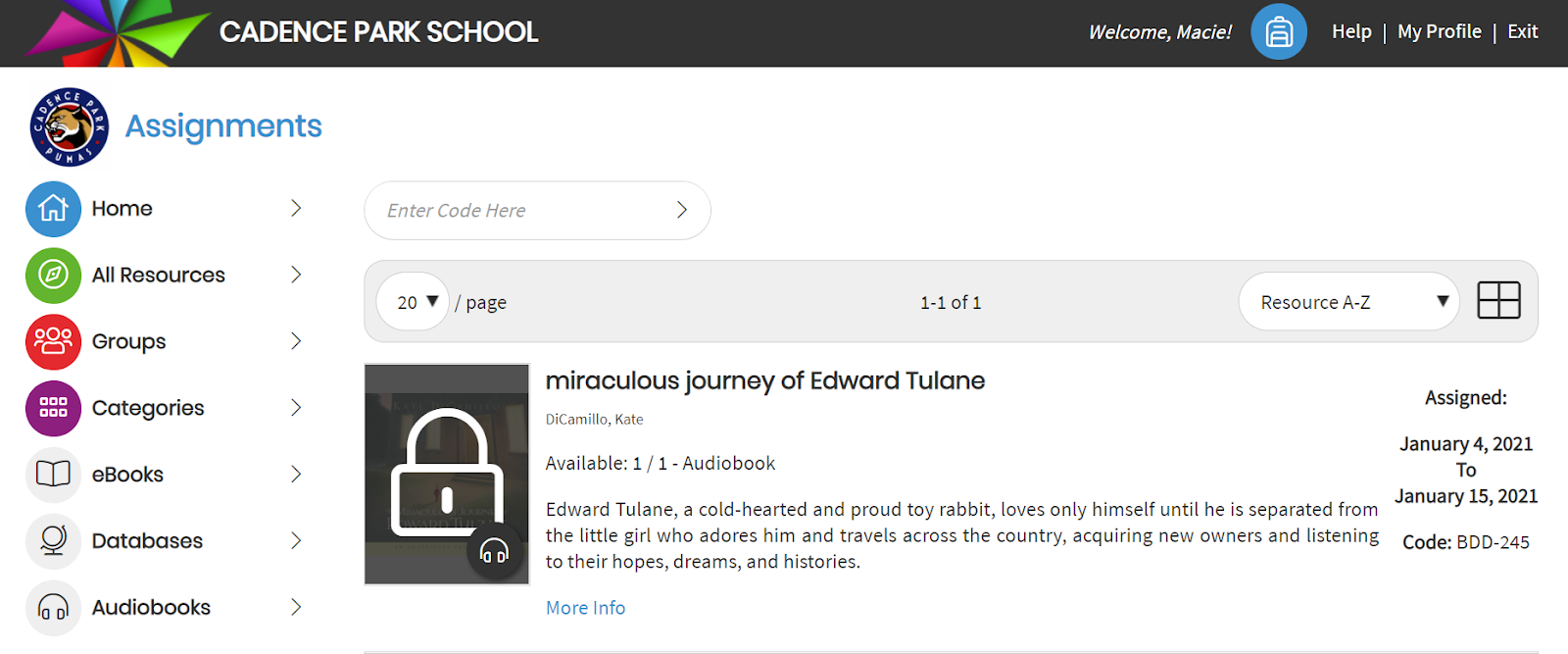Expand the Categories chevron arrow
This screenshot has height=654, width=1568.
click(296, 408)
